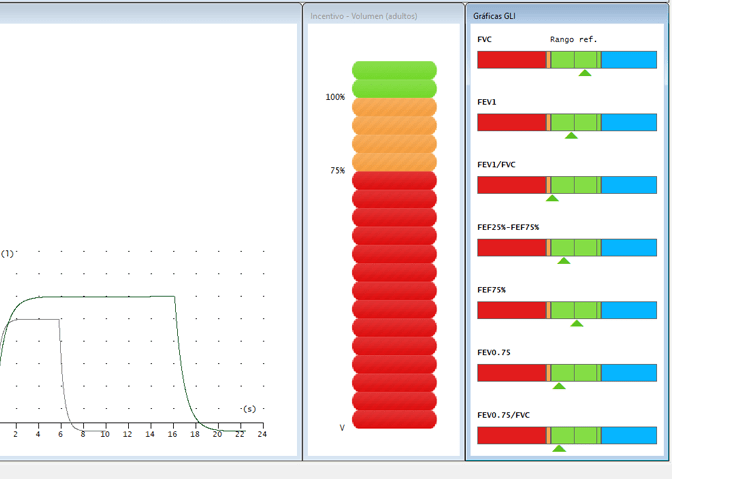Click the red zone of the FVC bar
Screen dimensions: 750x500
(x=511, y=60)
